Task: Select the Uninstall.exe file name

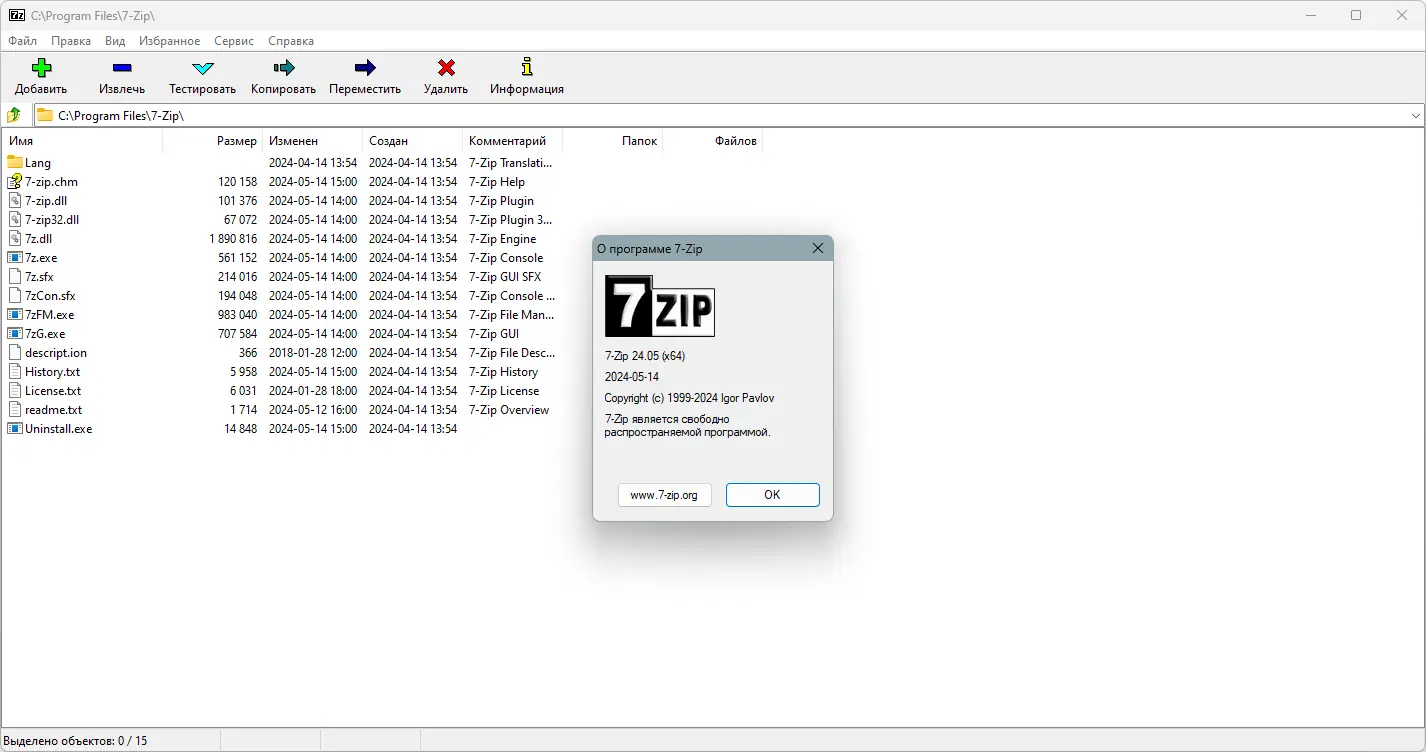Action: click(x=59, y=429)
